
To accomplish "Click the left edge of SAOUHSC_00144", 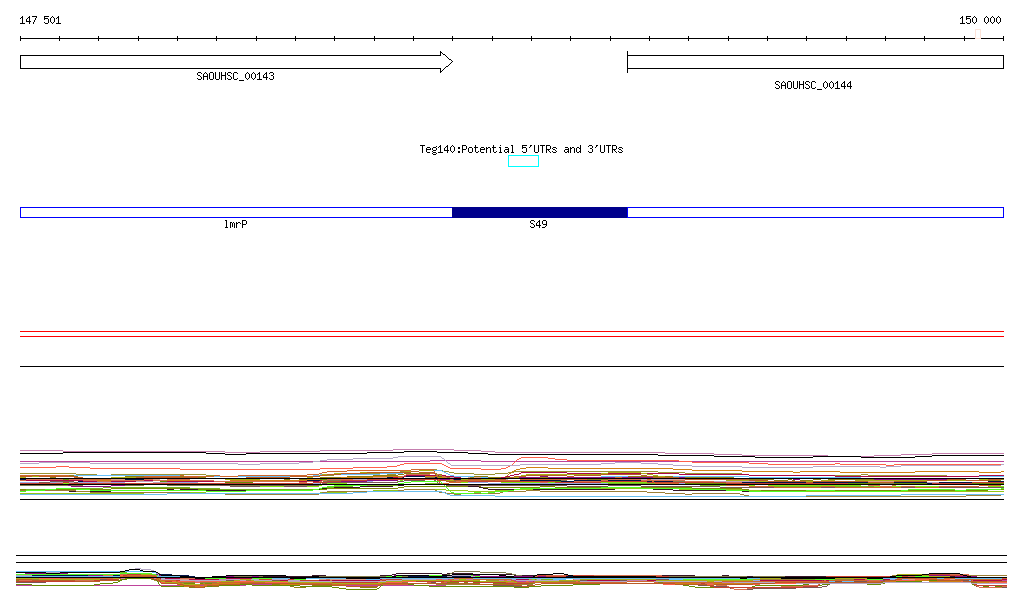I will [628, 62].
